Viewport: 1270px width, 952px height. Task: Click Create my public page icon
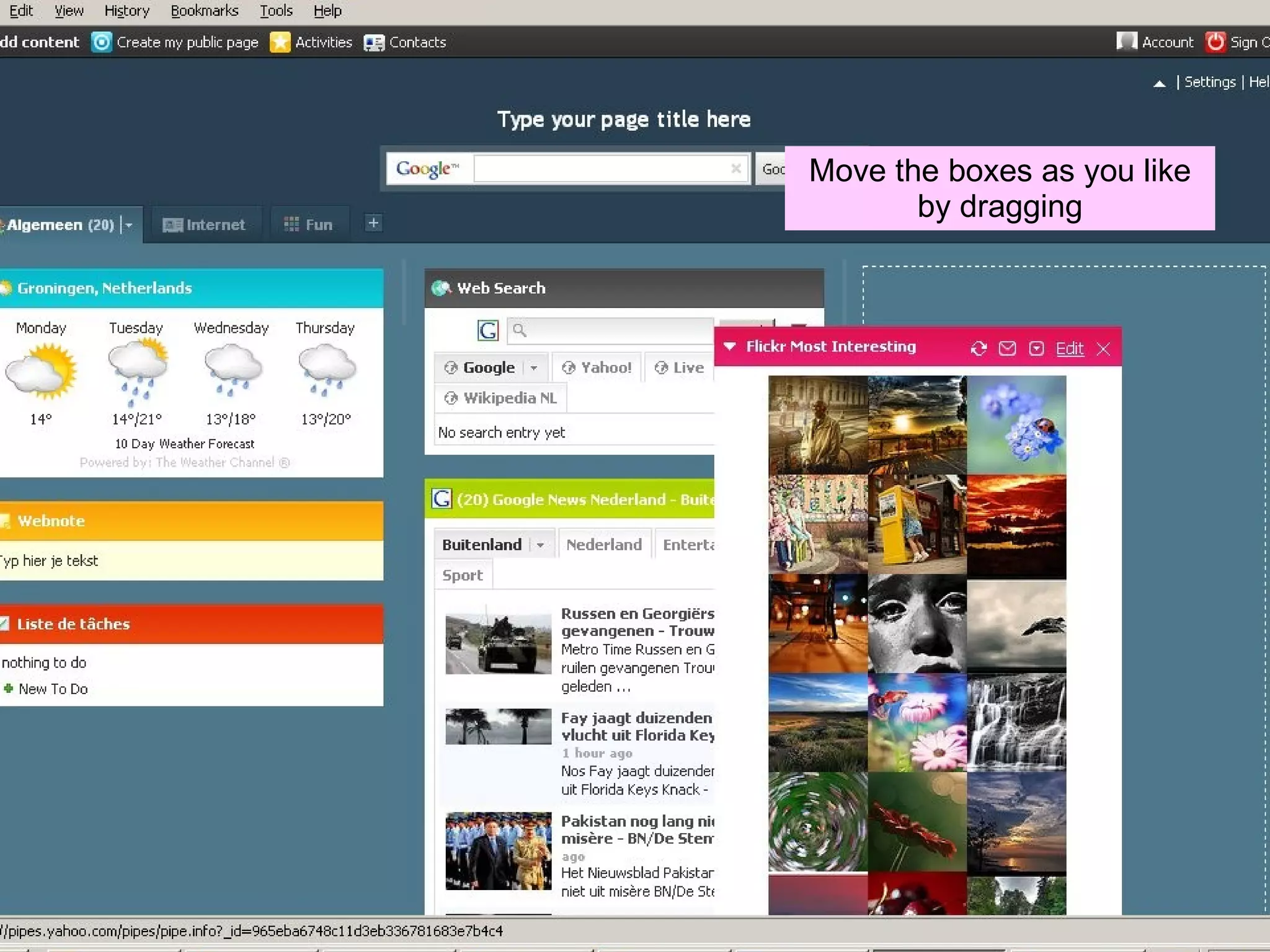pos(102,42)
